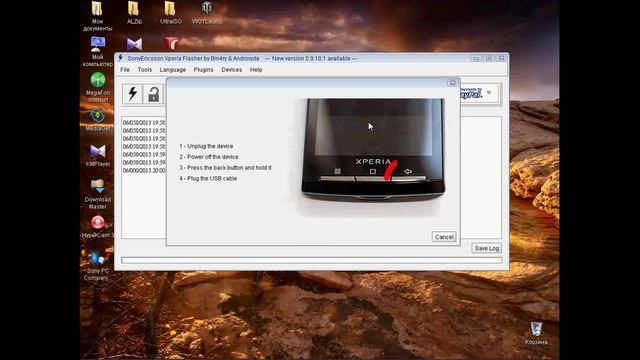This screenshot has width=640, height=360.
Task: Click the PayPal donate button
Action: tap(478, 94)
